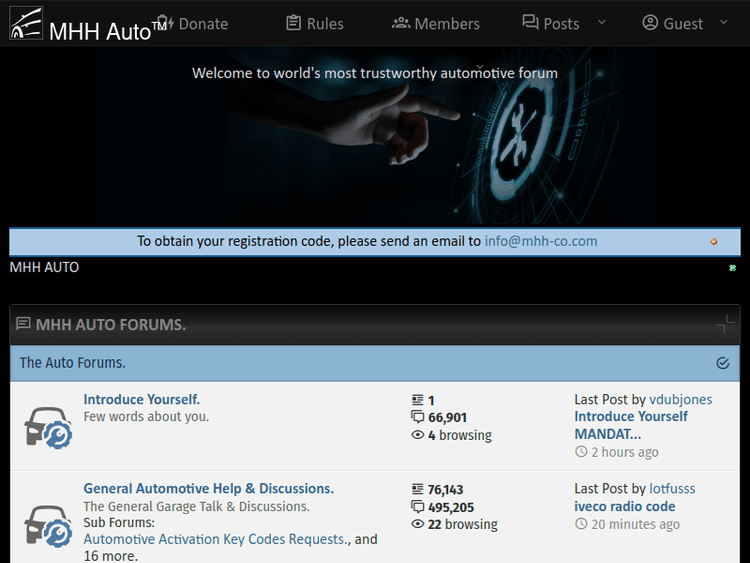Click the Posts speech bubbles icon
The image size is (750, 563).
point(531,23)
